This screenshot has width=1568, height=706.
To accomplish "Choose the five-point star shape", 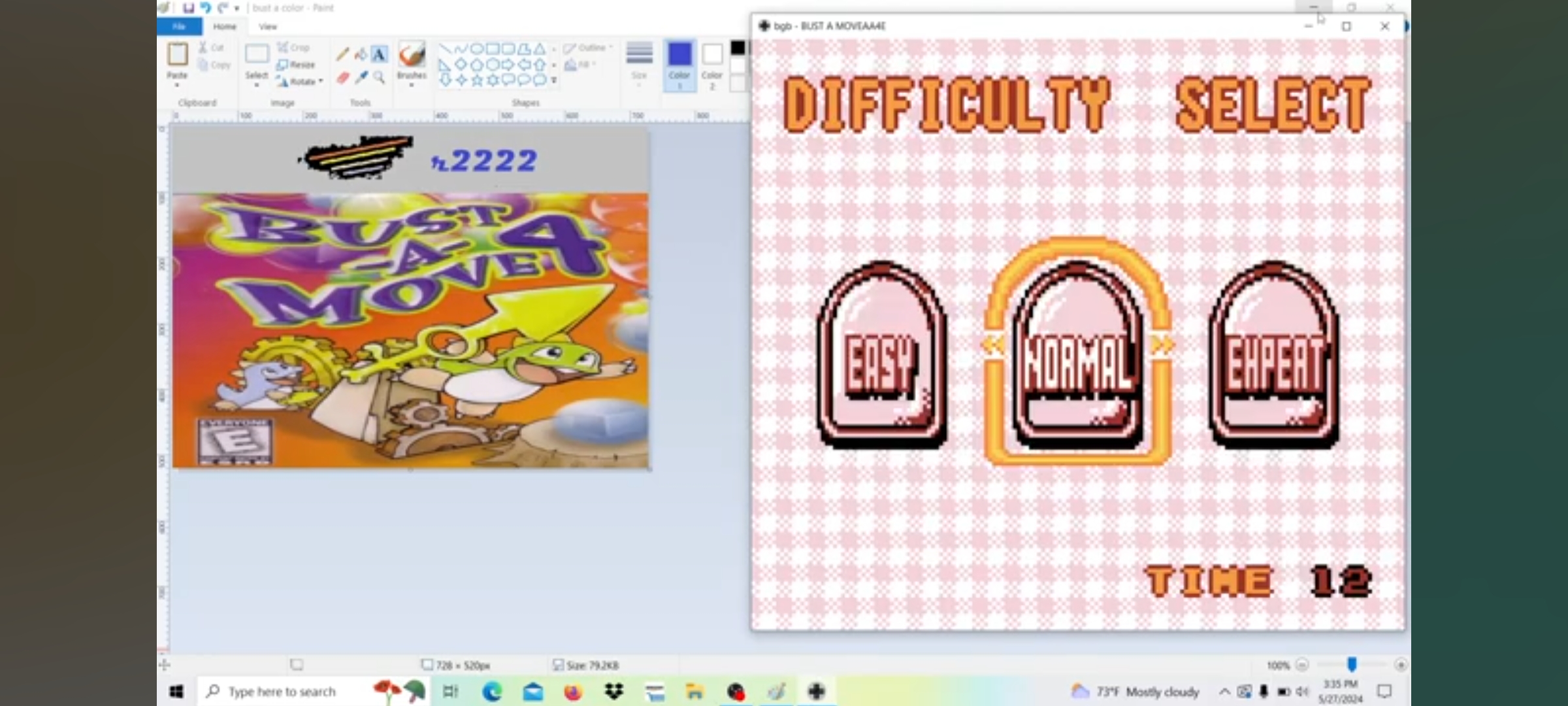I will coord(477,80).
